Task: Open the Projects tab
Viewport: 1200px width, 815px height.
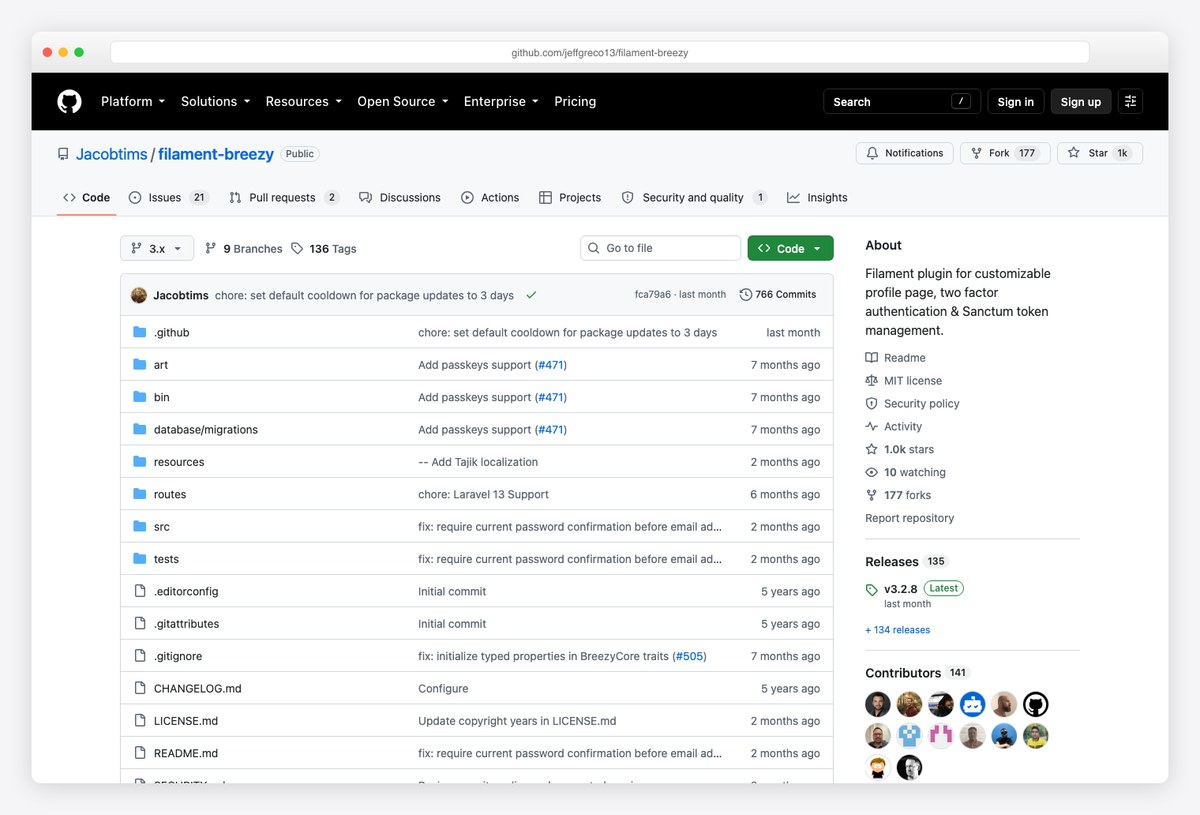Action: click(570, 198)
